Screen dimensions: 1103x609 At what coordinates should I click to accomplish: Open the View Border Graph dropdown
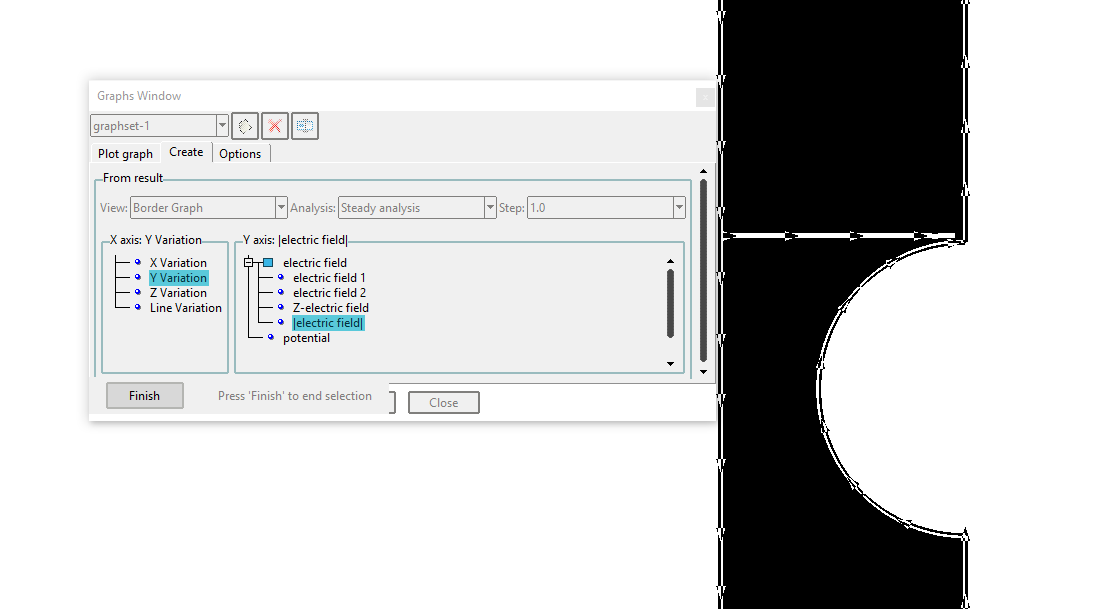point(281,208)
